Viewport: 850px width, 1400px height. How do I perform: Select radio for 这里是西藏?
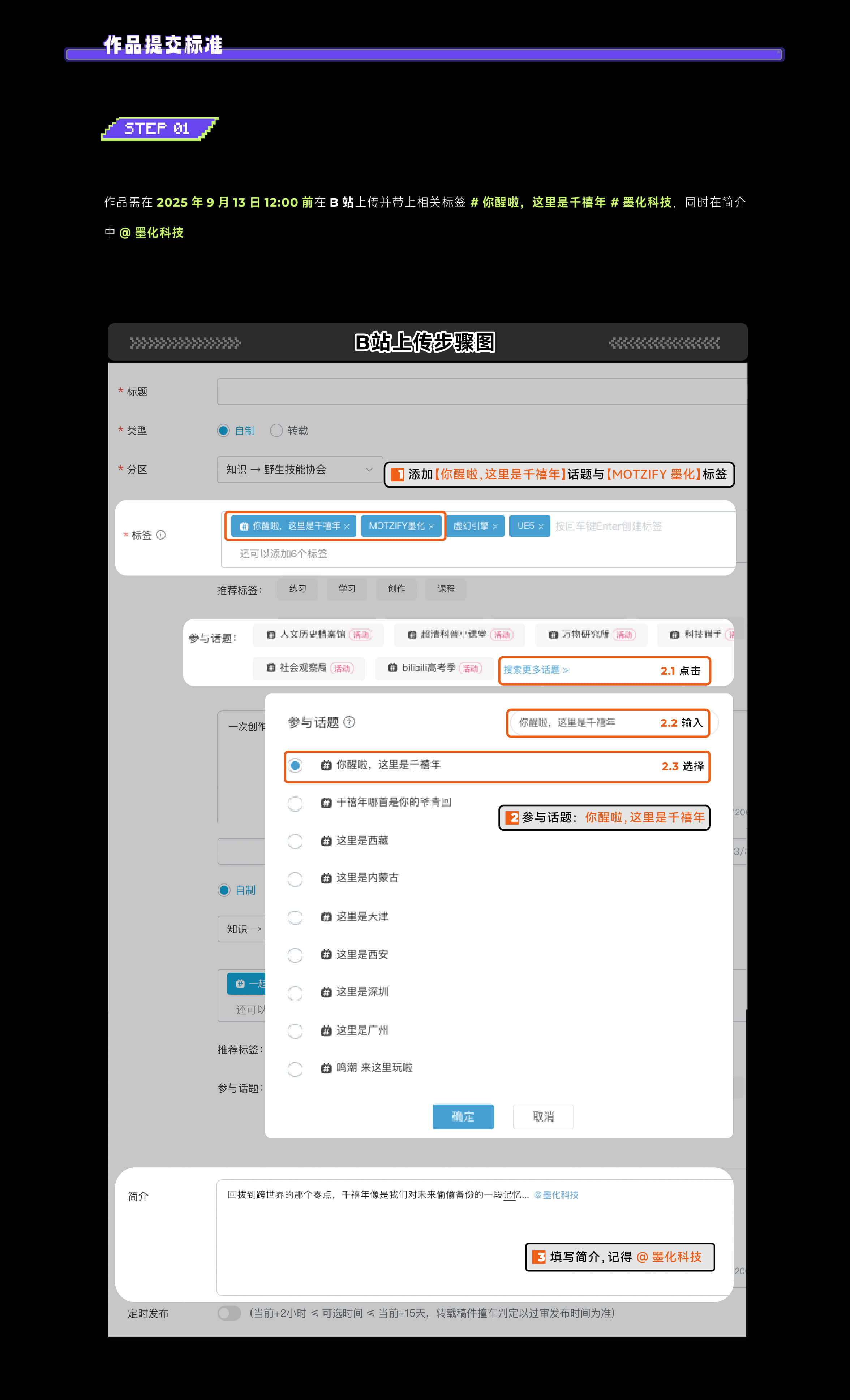pos(295,841)
